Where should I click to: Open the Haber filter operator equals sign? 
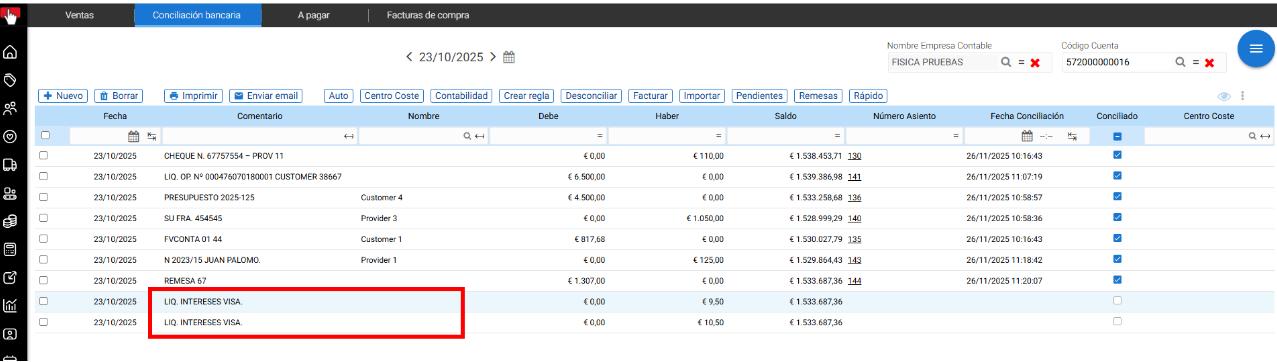[x=719, y=135]
